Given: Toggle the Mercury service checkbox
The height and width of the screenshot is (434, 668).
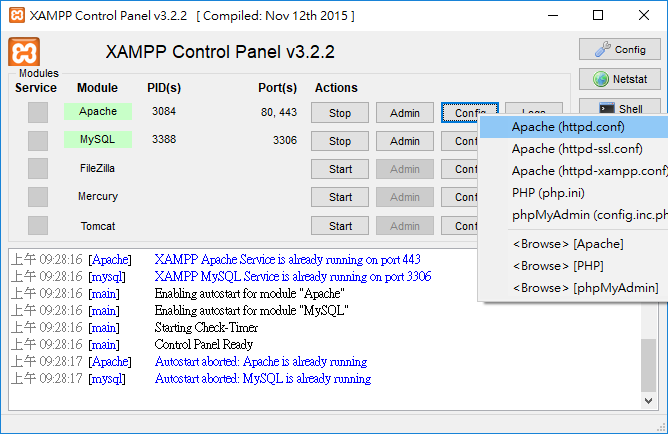Looking at the screenshot, I should pos(38,197).
